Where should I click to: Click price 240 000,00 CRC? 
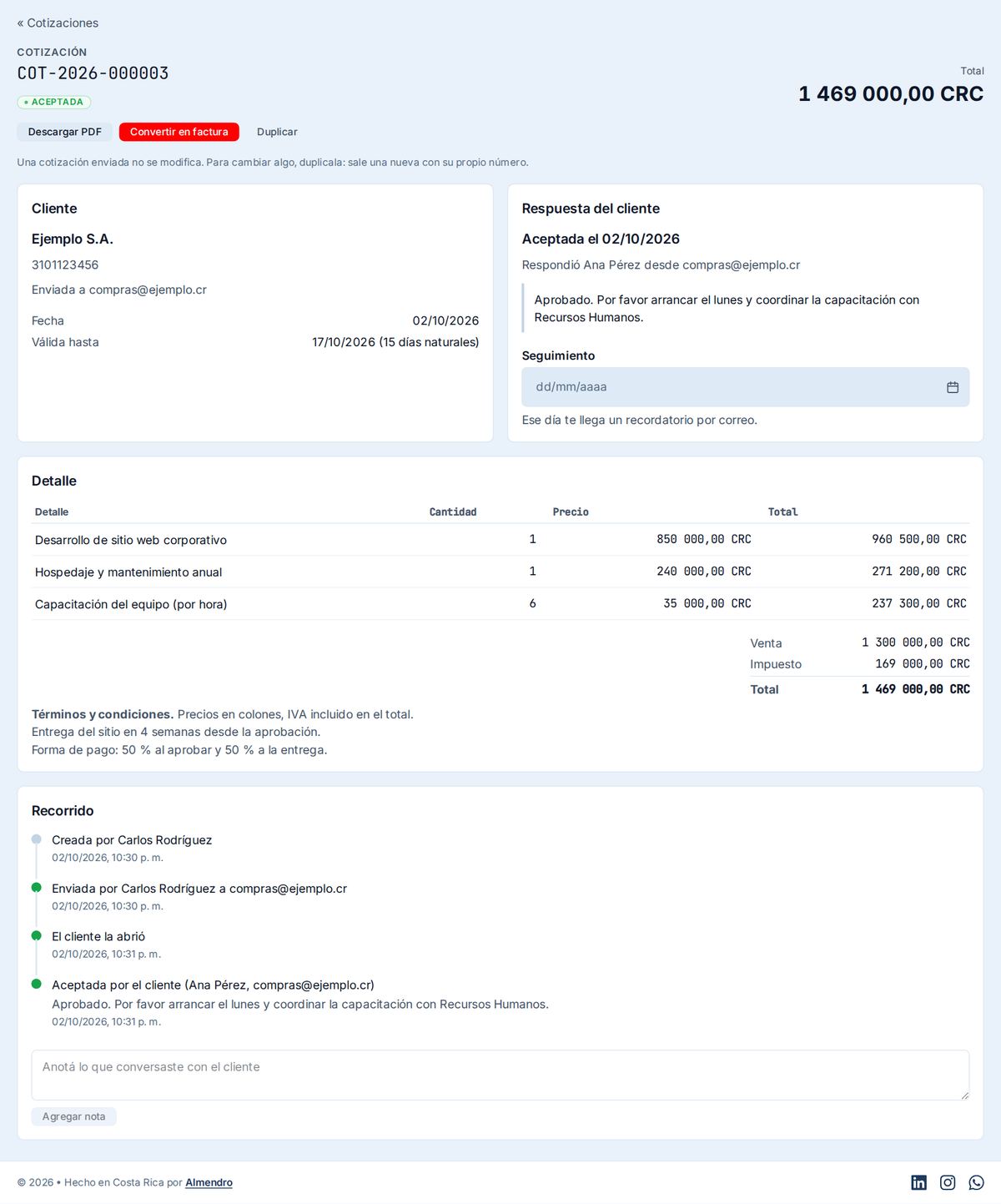click(704, 572)
